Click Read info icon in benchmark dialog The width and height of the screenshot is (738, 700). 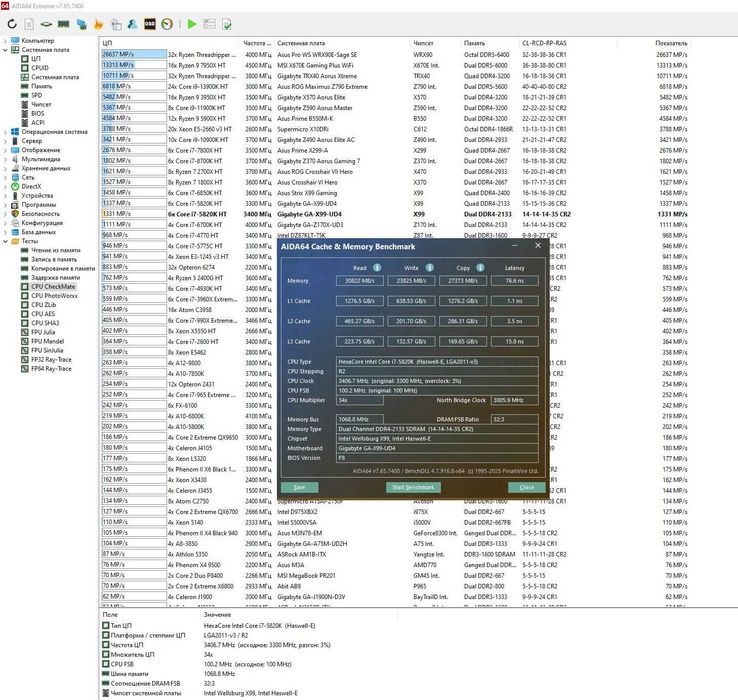click(377, 267)
